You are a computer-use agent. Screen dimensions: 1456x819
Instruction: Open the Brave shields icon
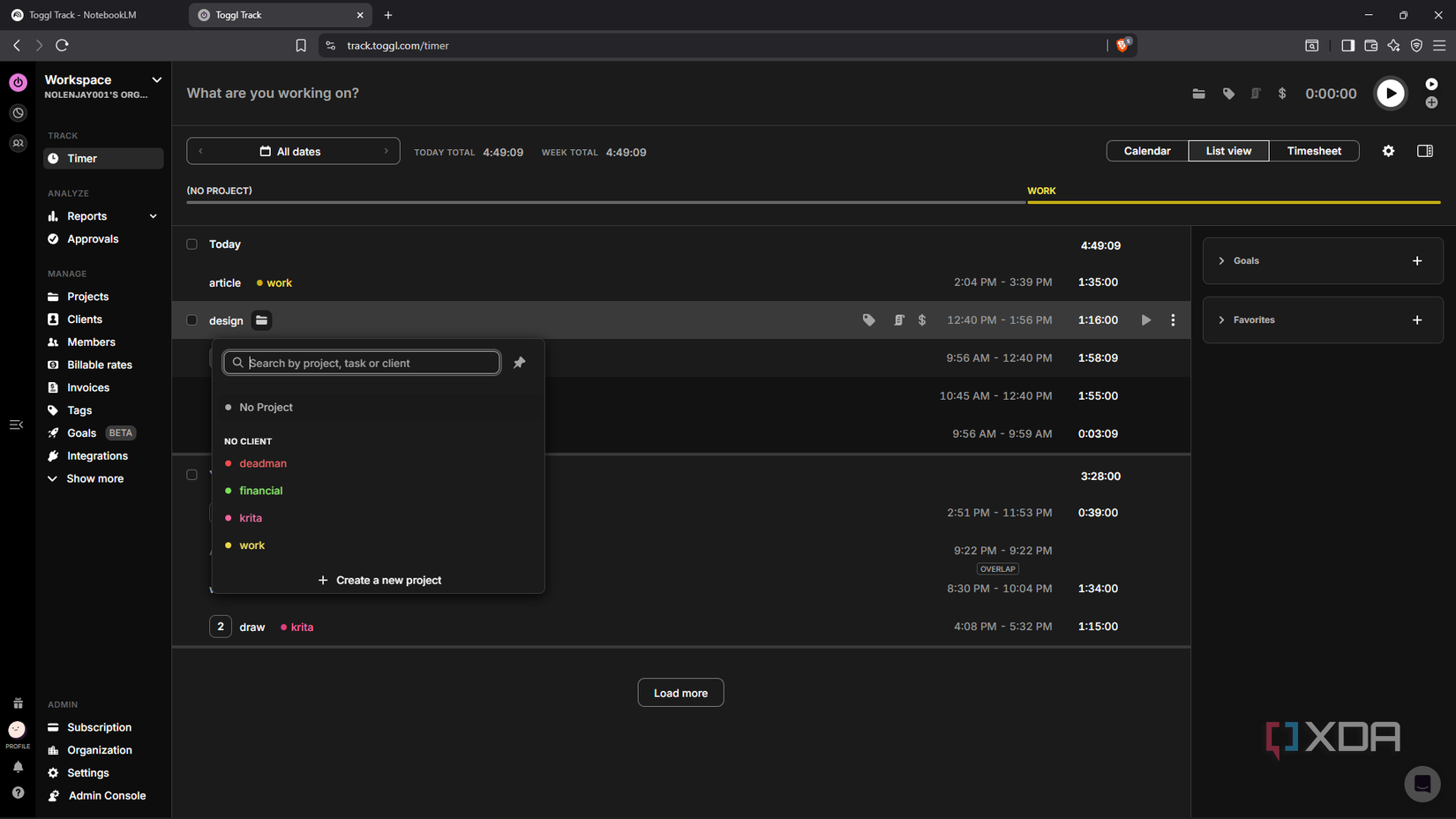pos(1122,45)
